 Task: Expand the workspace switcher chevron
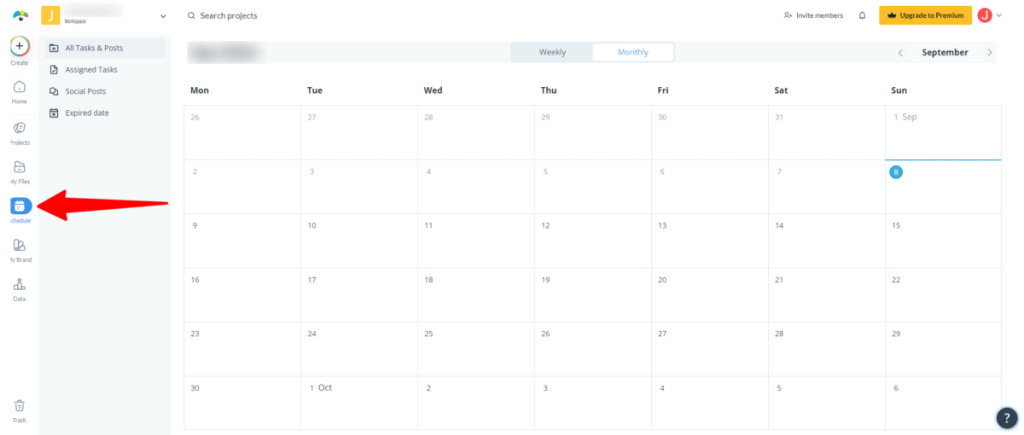pos(163,16)
